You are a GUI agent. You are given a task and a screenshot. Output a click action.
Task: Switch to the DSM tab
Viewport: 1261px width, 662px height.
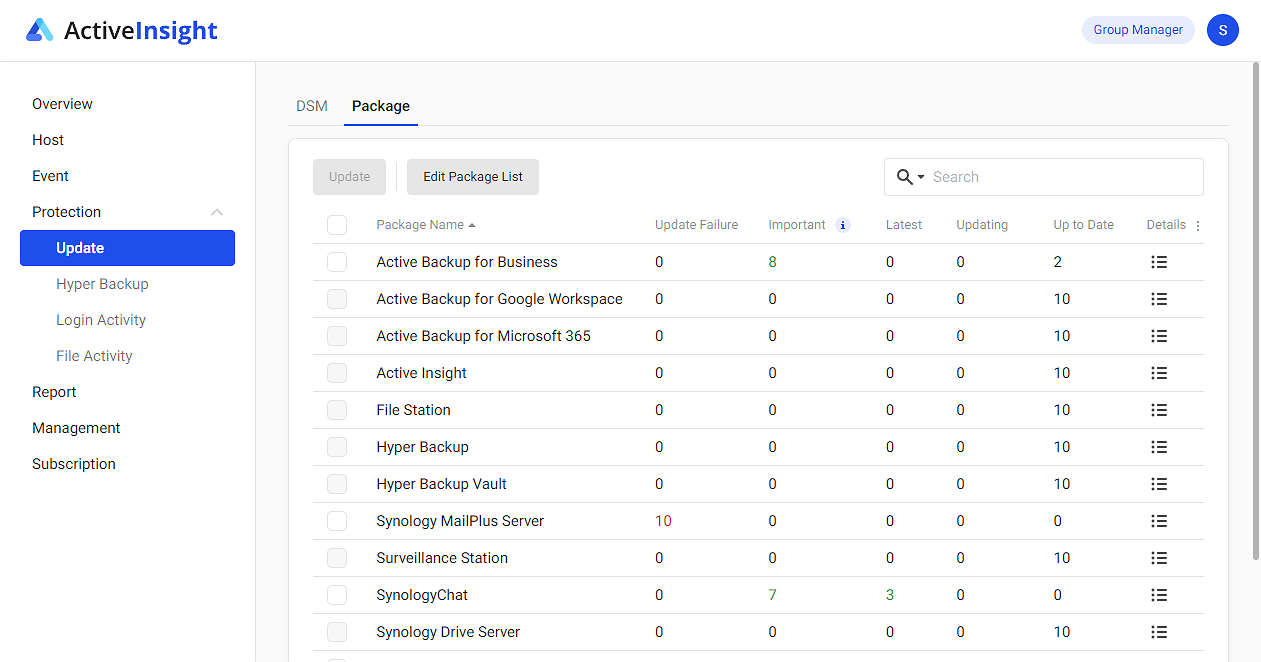pyautogui.click(x=311, y=105)
